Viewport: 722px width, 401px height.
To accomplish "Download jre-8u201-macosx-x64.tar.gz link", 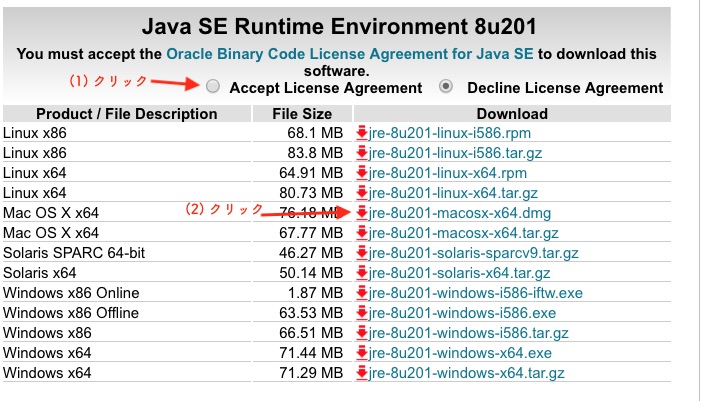I will tap(463, 233).
